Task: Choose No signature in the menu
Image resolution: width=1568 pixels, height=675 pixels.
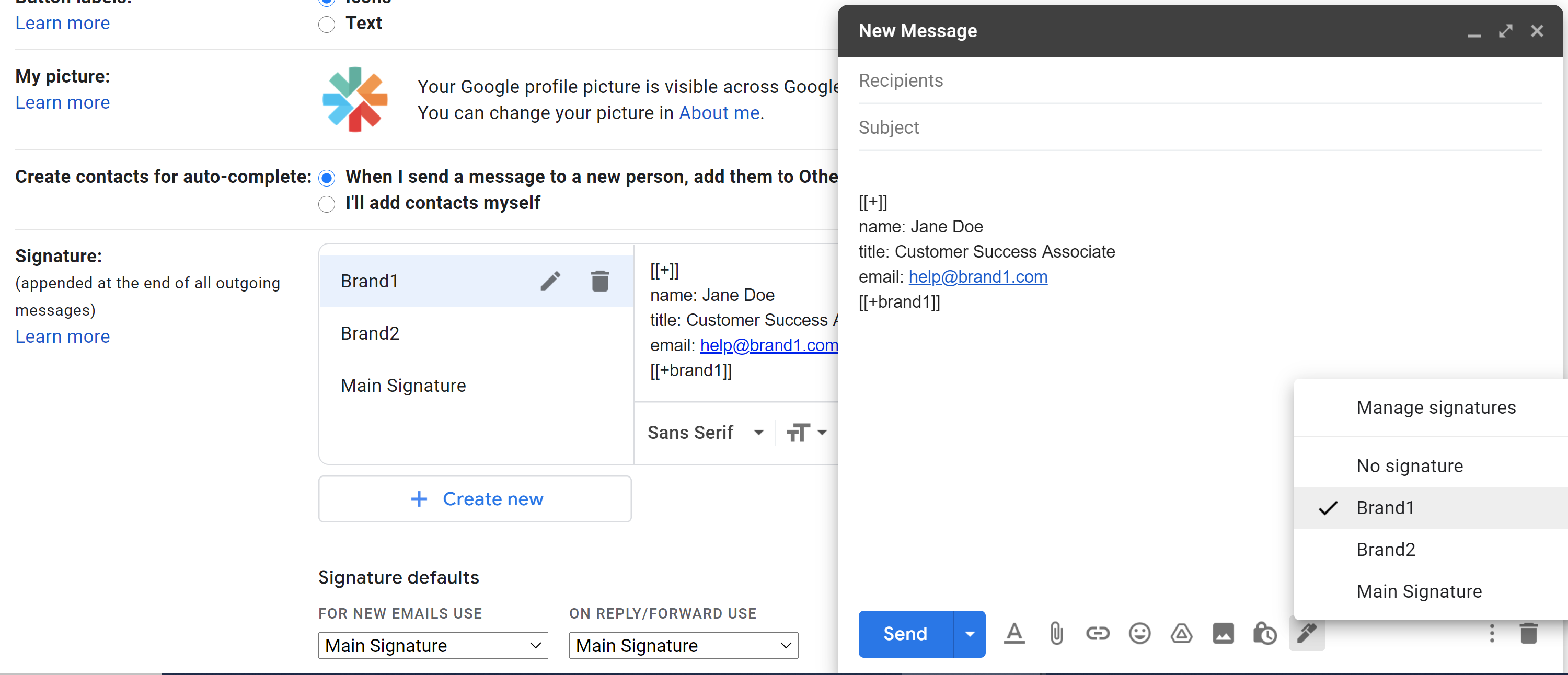Action: (1431, 465)
